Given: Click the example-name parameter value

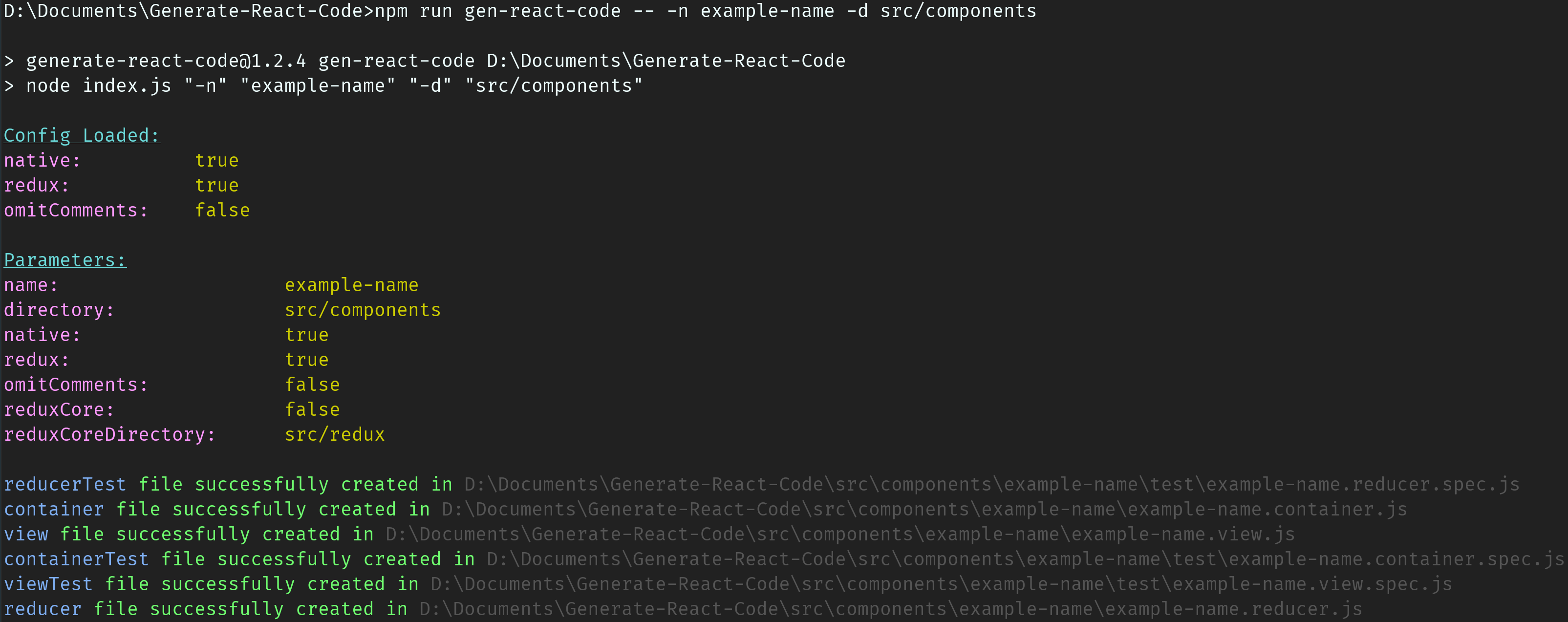Looking at the screenshot, I should pos(351,285).
